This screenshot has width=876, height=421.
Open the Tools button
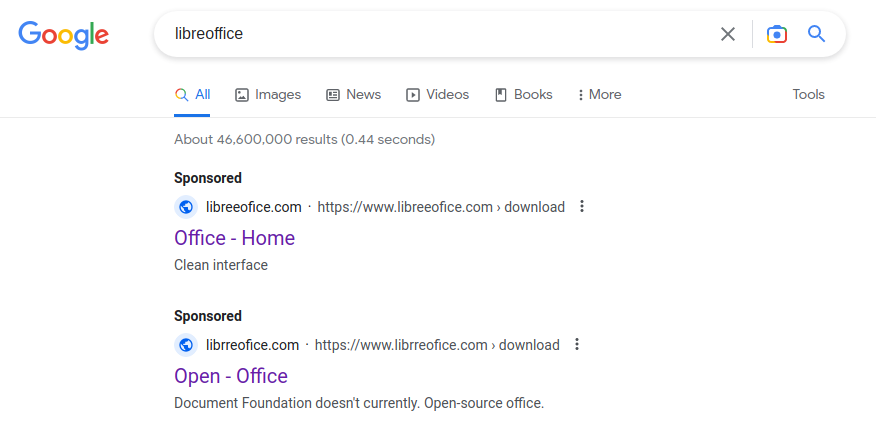coord(808,94)
